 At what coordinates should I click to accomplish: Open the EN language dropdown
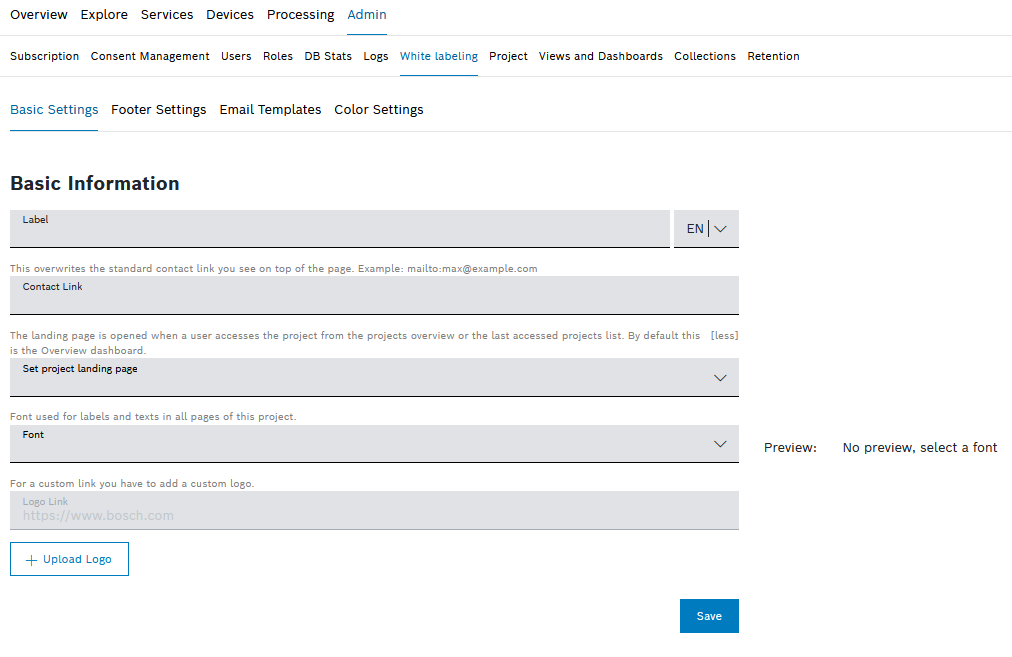click(706, 229)
